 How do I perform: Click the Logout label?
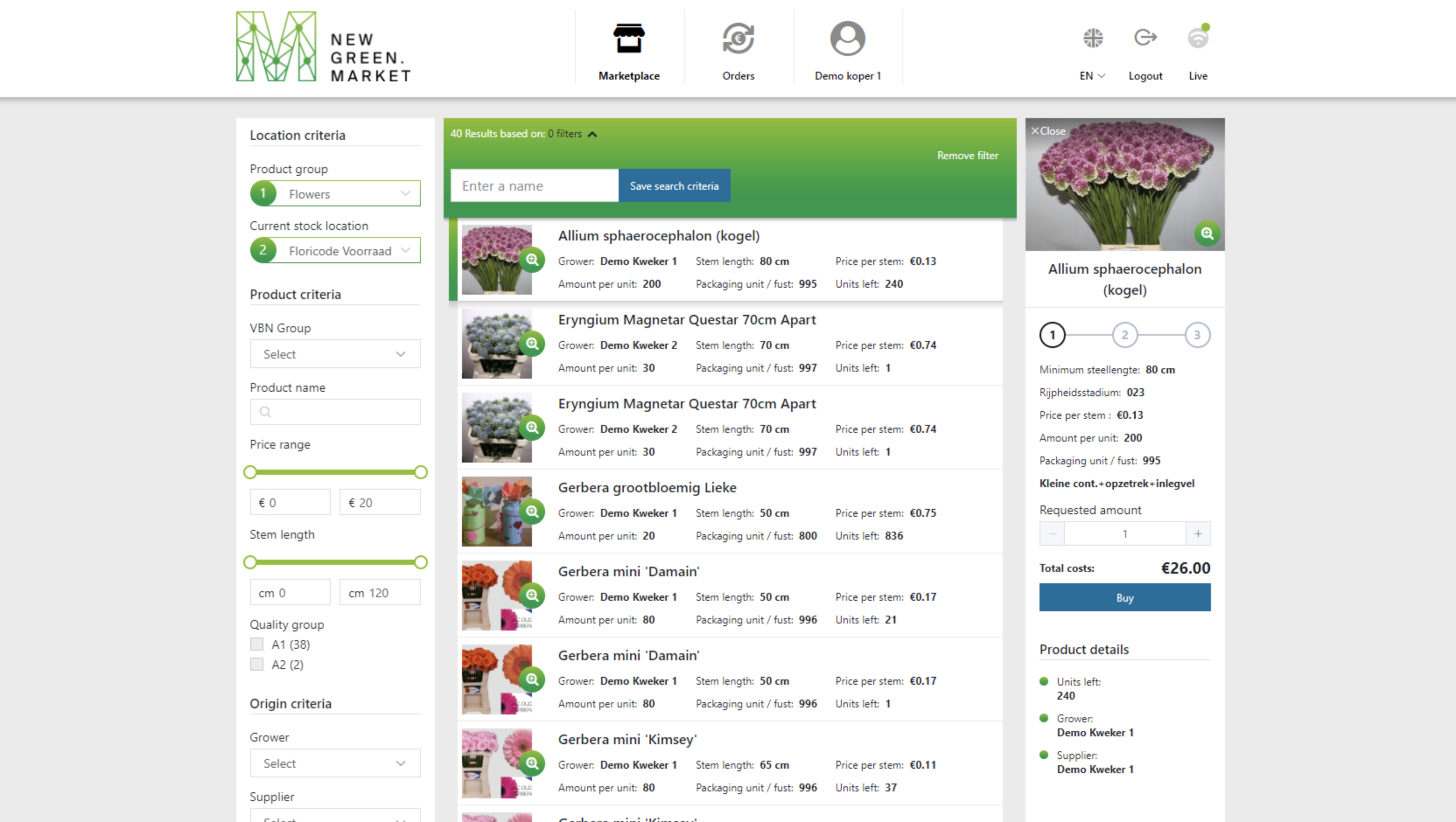(x=1145, y=76)
